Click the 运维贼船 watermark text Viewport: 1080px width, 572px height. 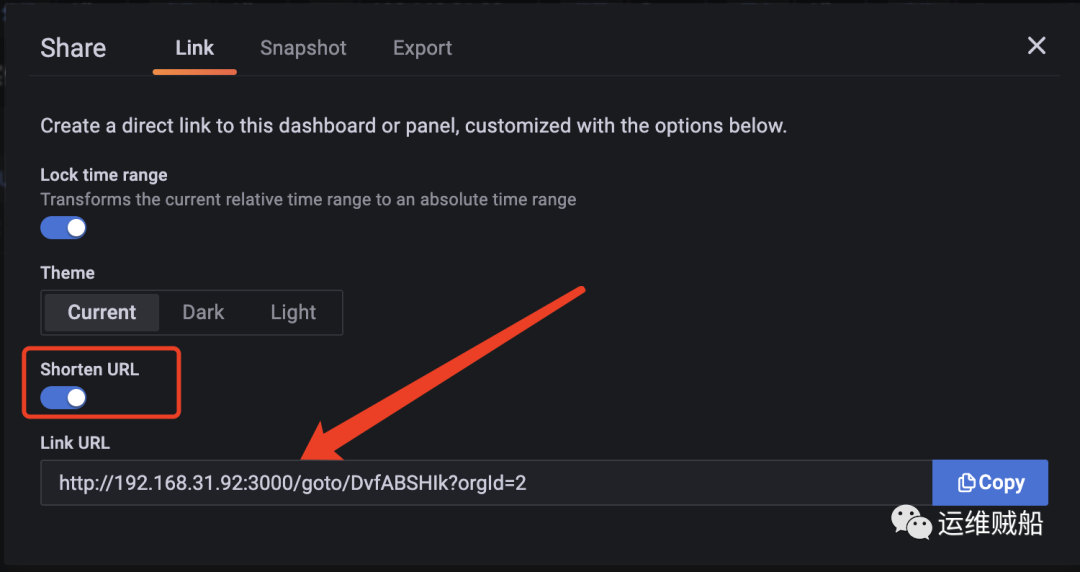[990, 524]
